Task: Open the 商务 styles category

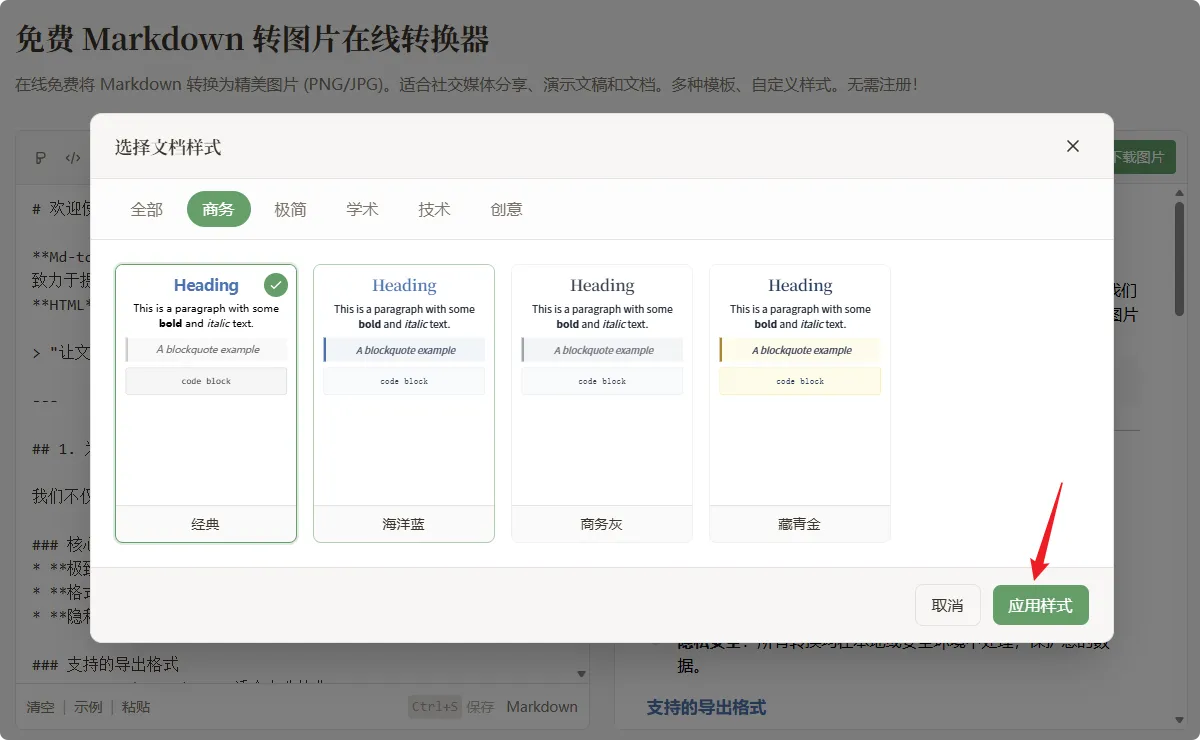Action: point(218,209)
